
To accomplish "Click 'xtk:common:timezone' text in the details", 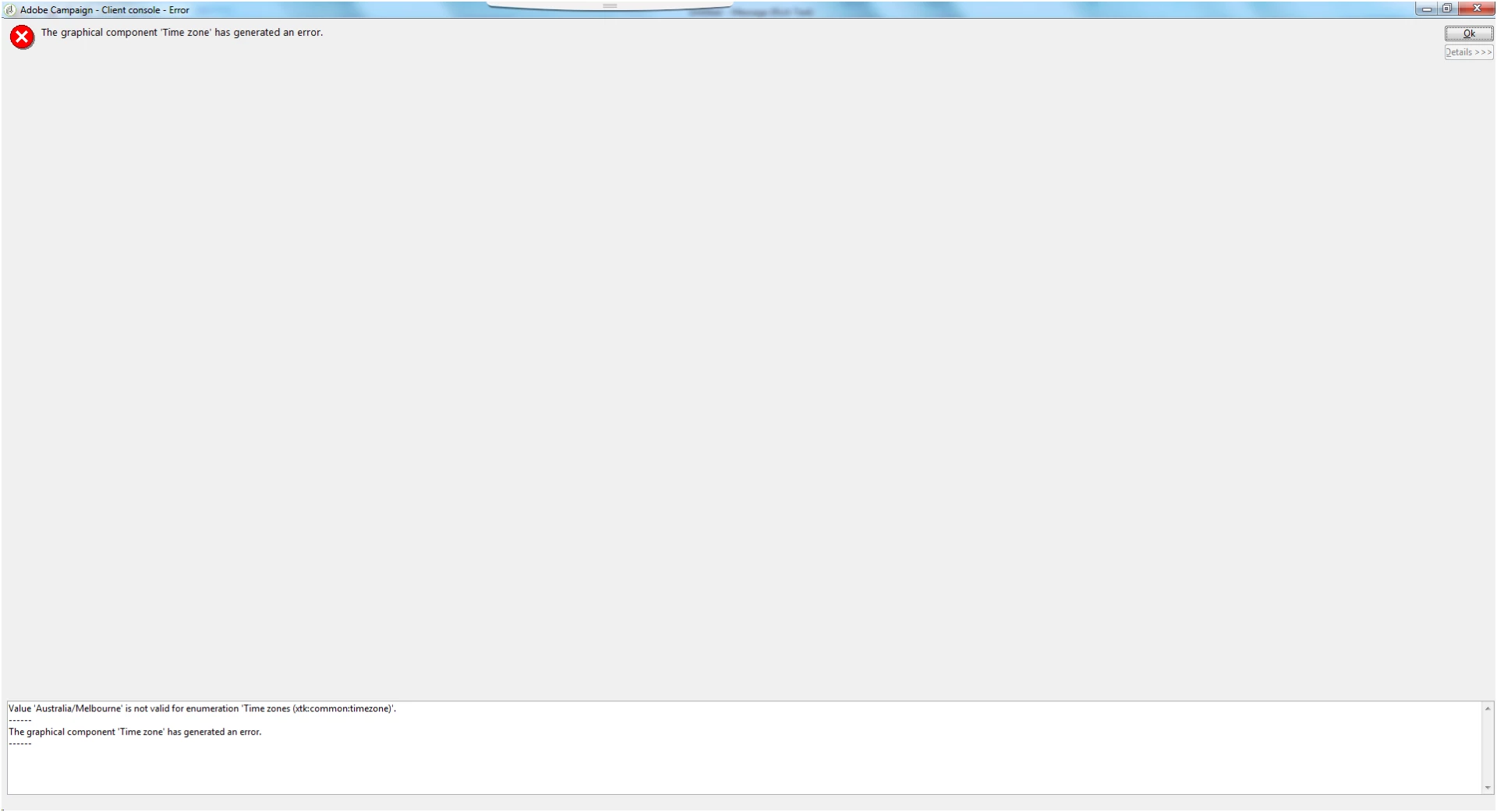I will 342,708.
